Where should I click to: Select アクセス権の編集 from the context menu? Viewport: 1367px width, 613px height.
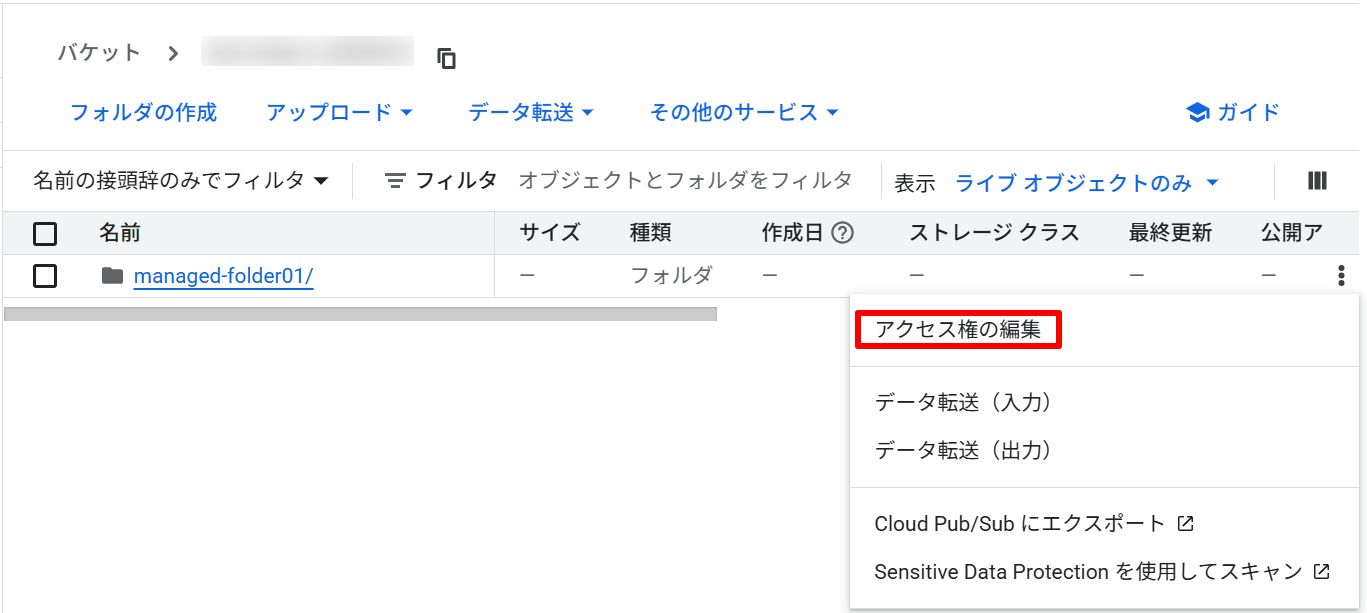[x=957, y=329]
